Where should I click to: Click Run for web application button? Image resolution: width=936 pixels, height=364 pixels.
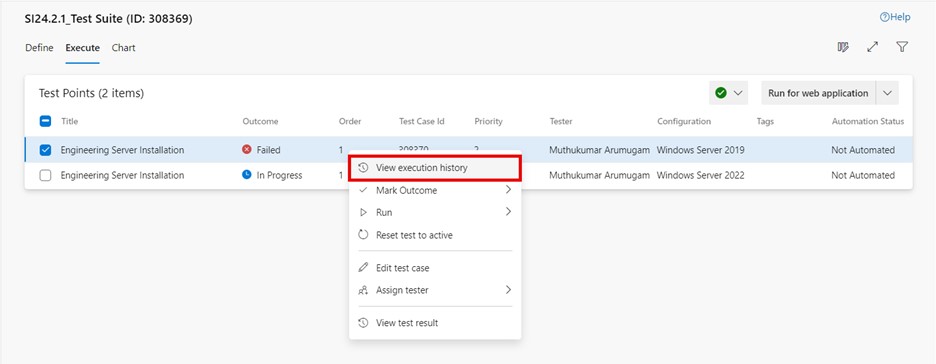[818, 93]
